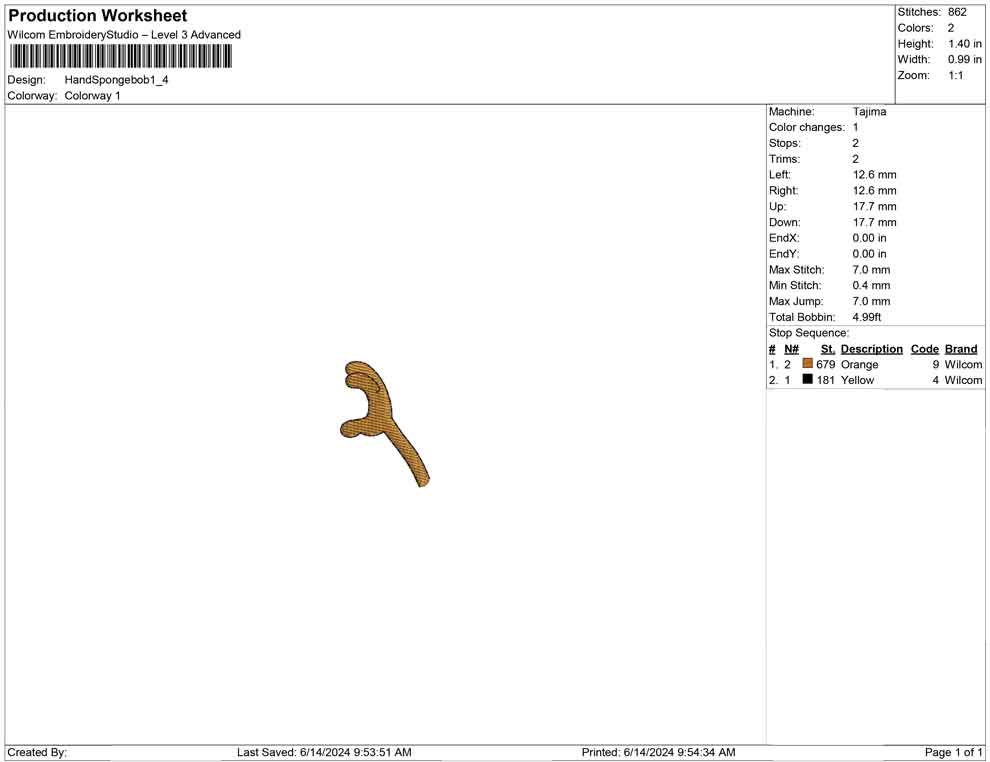Click the 'Orange' description in row 1
Image resolution: width=990 pixels, height=762 pixels.
[859, 365]
